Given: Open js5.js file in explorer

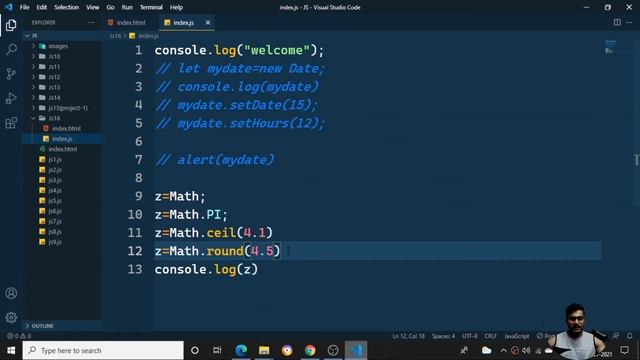Looking at the screenshot, I should click(x=55, y=200).
